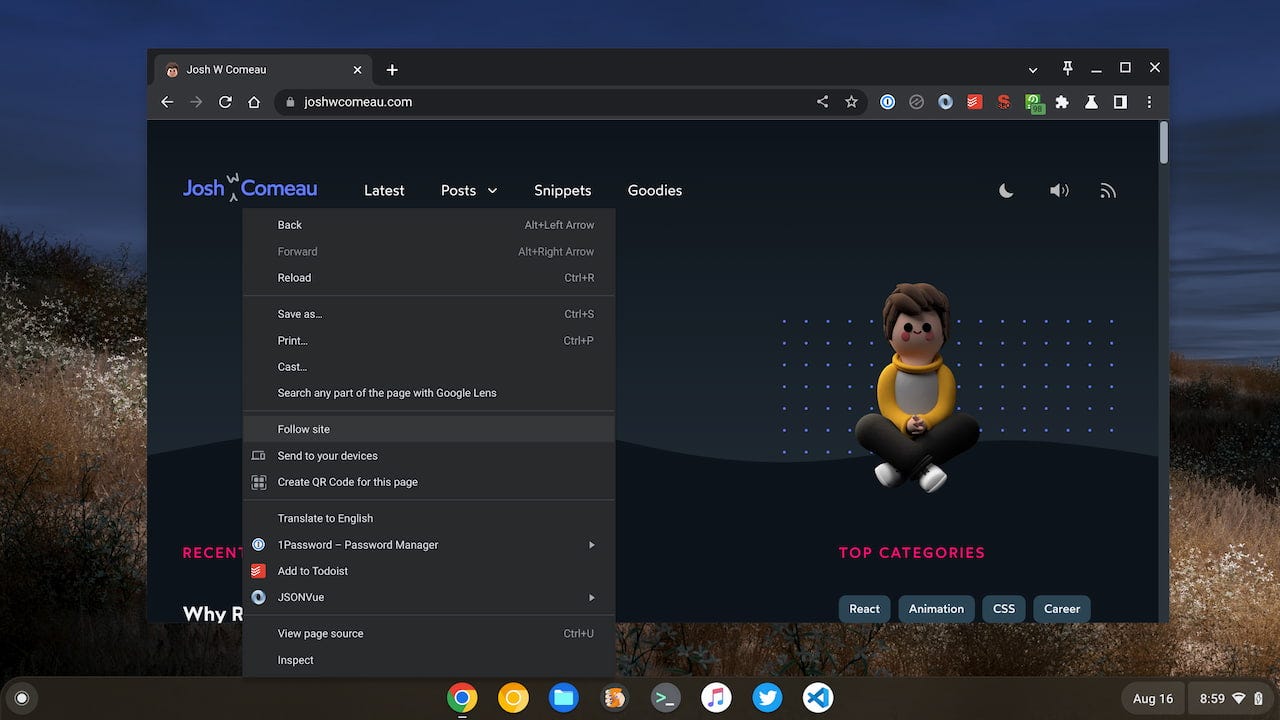Open the Goodies nav link

[655, 190]
